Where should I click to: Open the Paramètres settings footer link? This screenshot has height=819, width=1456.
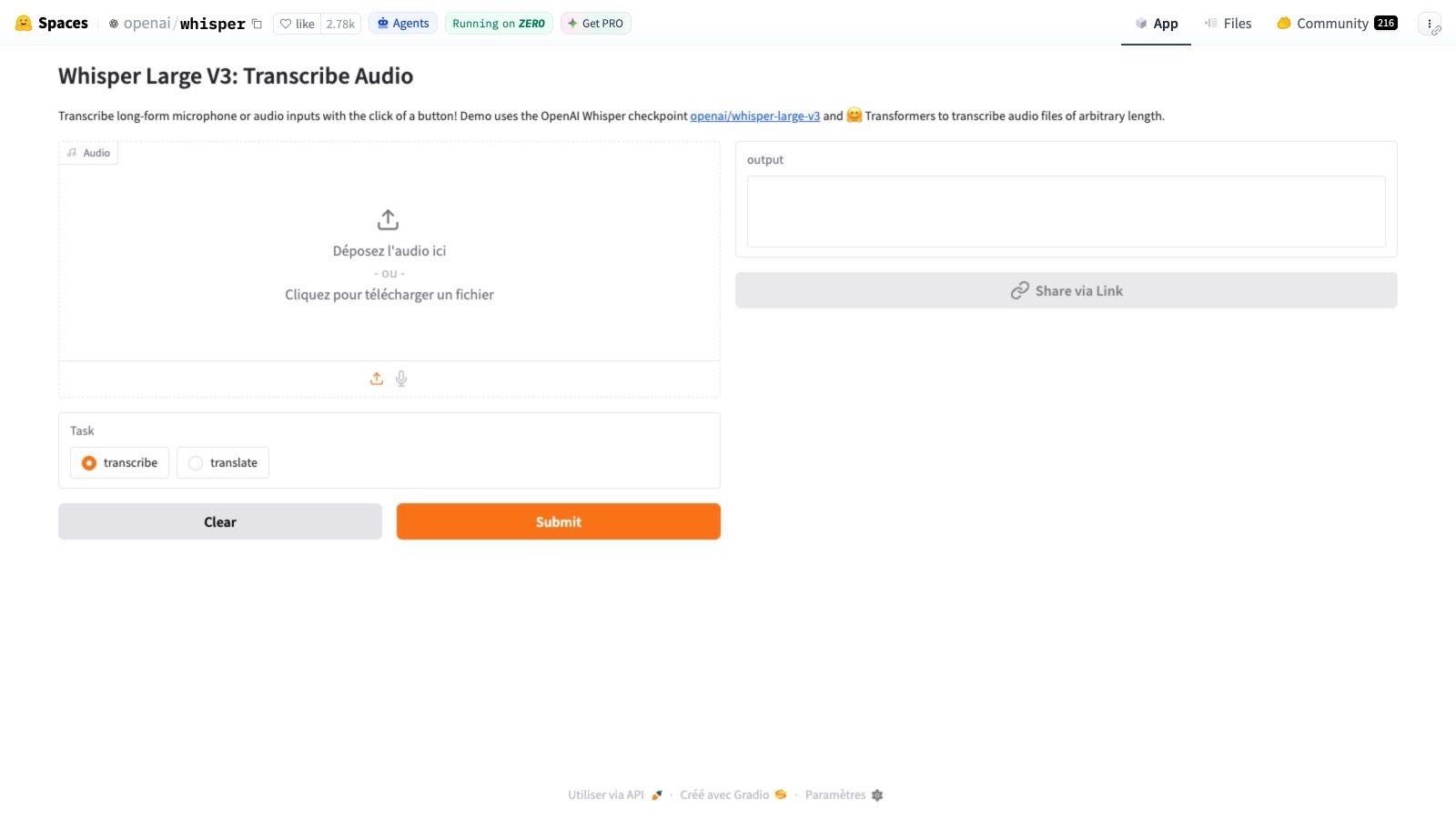[844, 794]
